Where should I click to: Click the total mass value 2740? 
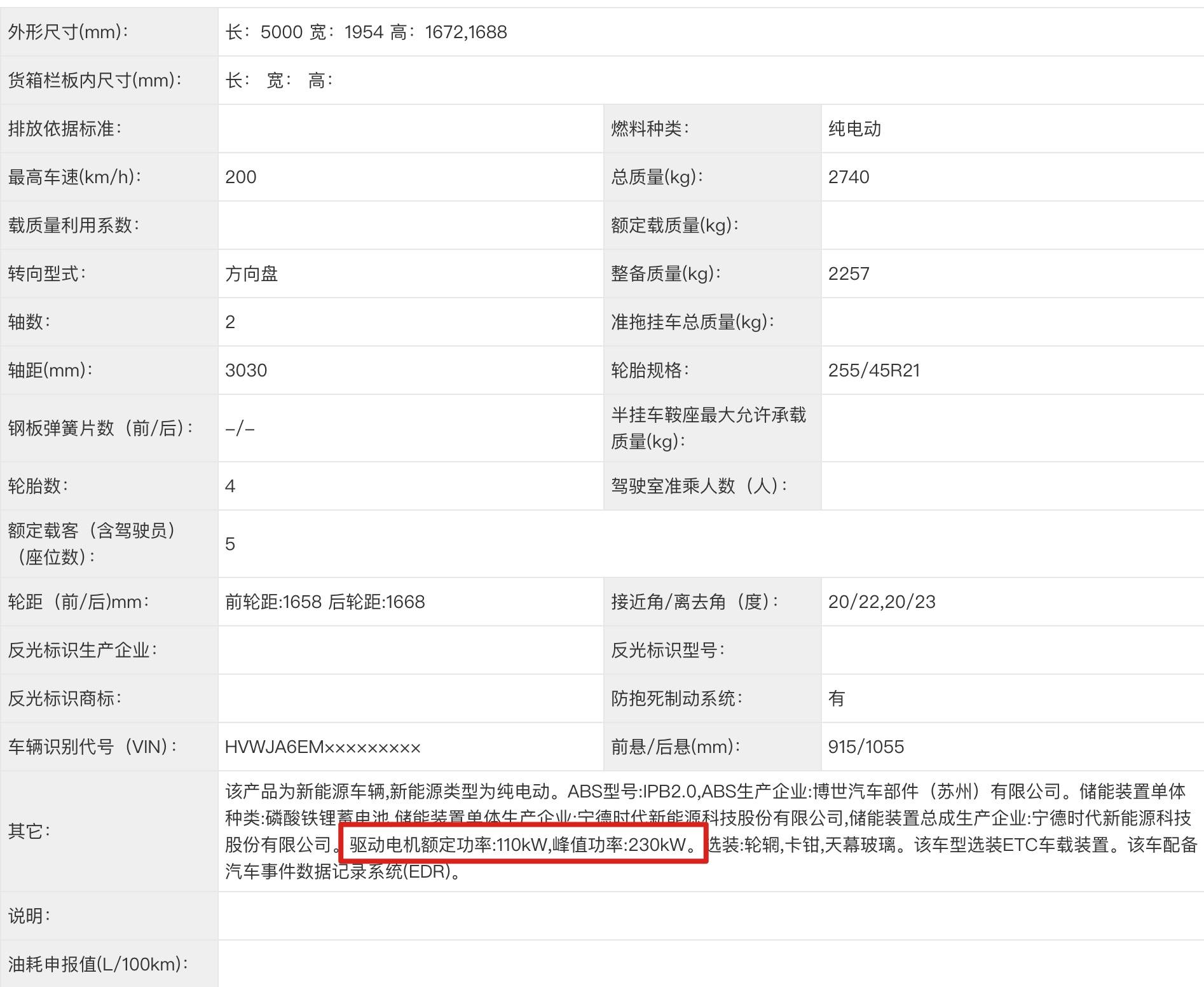click(849, 177)
